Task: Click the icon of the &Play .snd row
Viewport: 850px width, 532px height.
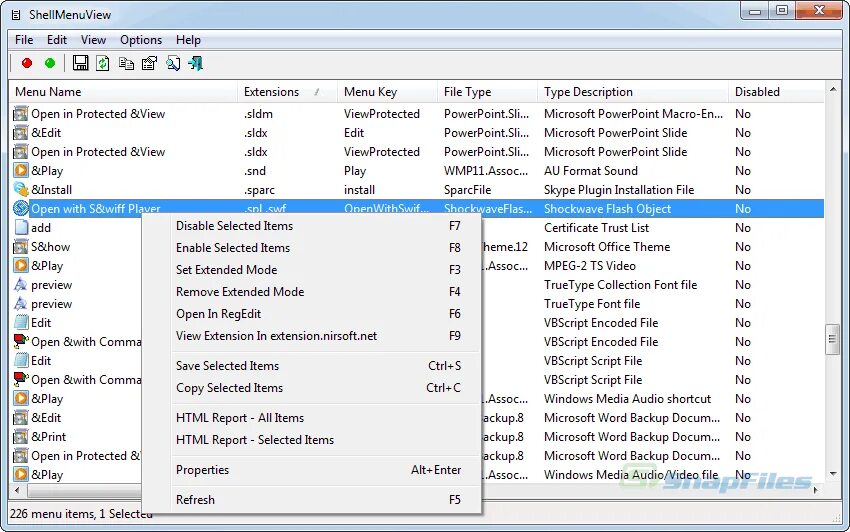Action: tap(21, 171)
